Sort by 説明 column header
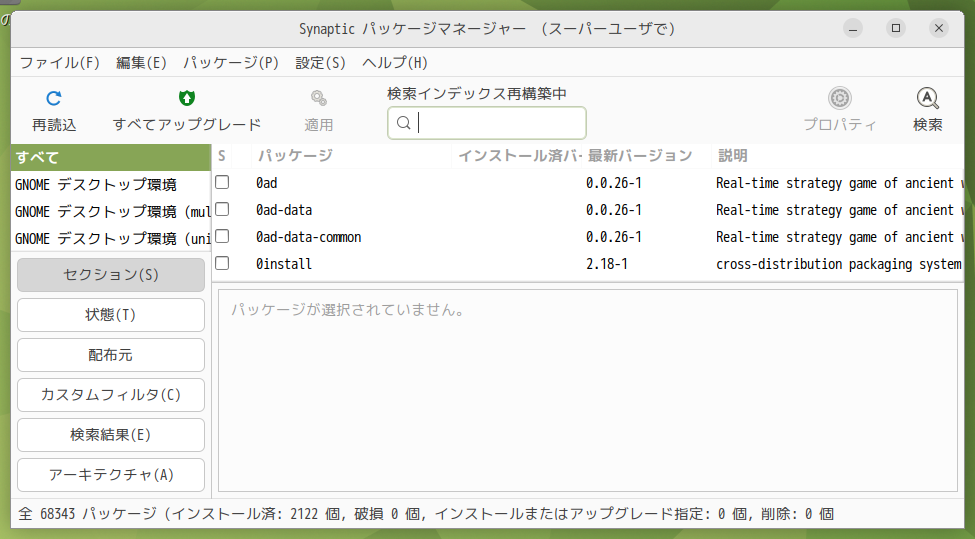 (x=838, y=156)
